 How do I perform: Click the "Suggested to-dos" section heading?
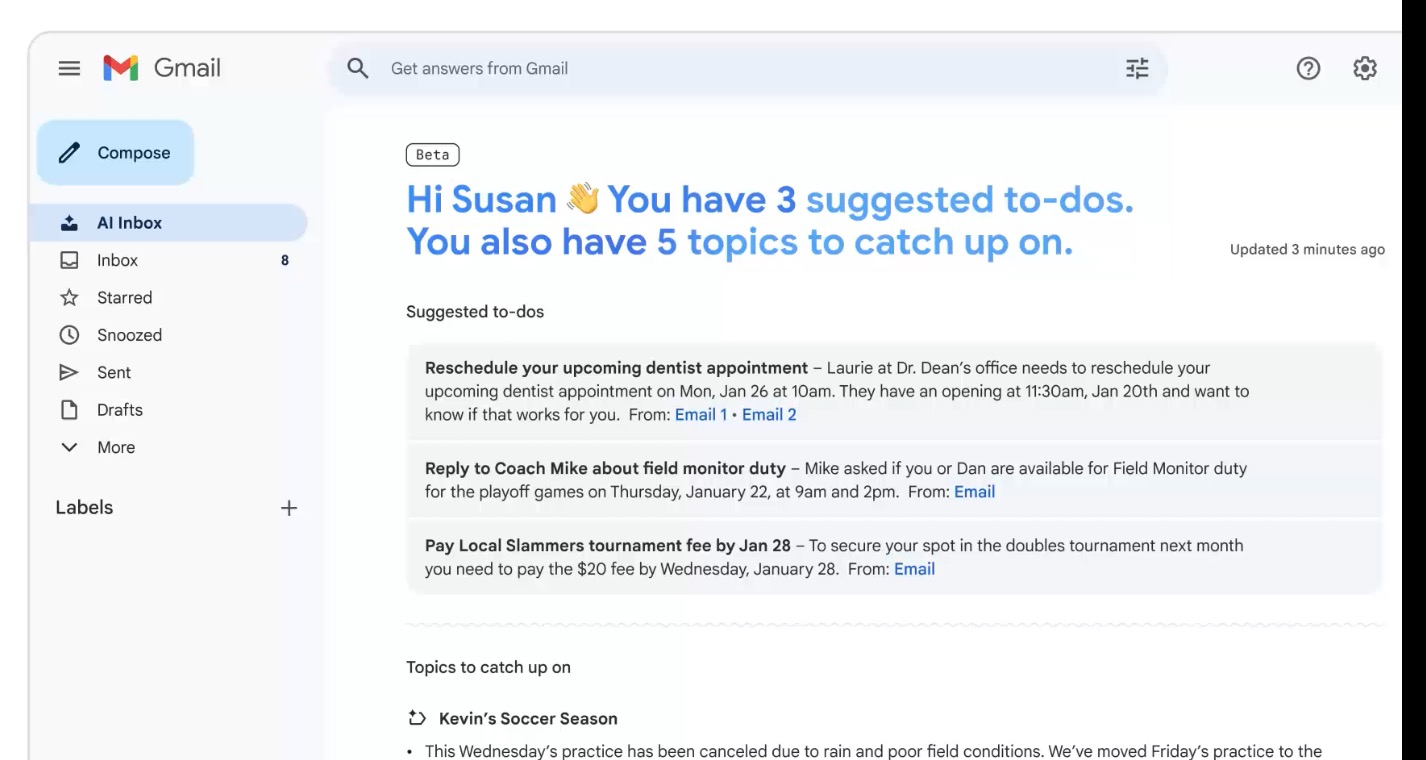(x=475, y=312)
